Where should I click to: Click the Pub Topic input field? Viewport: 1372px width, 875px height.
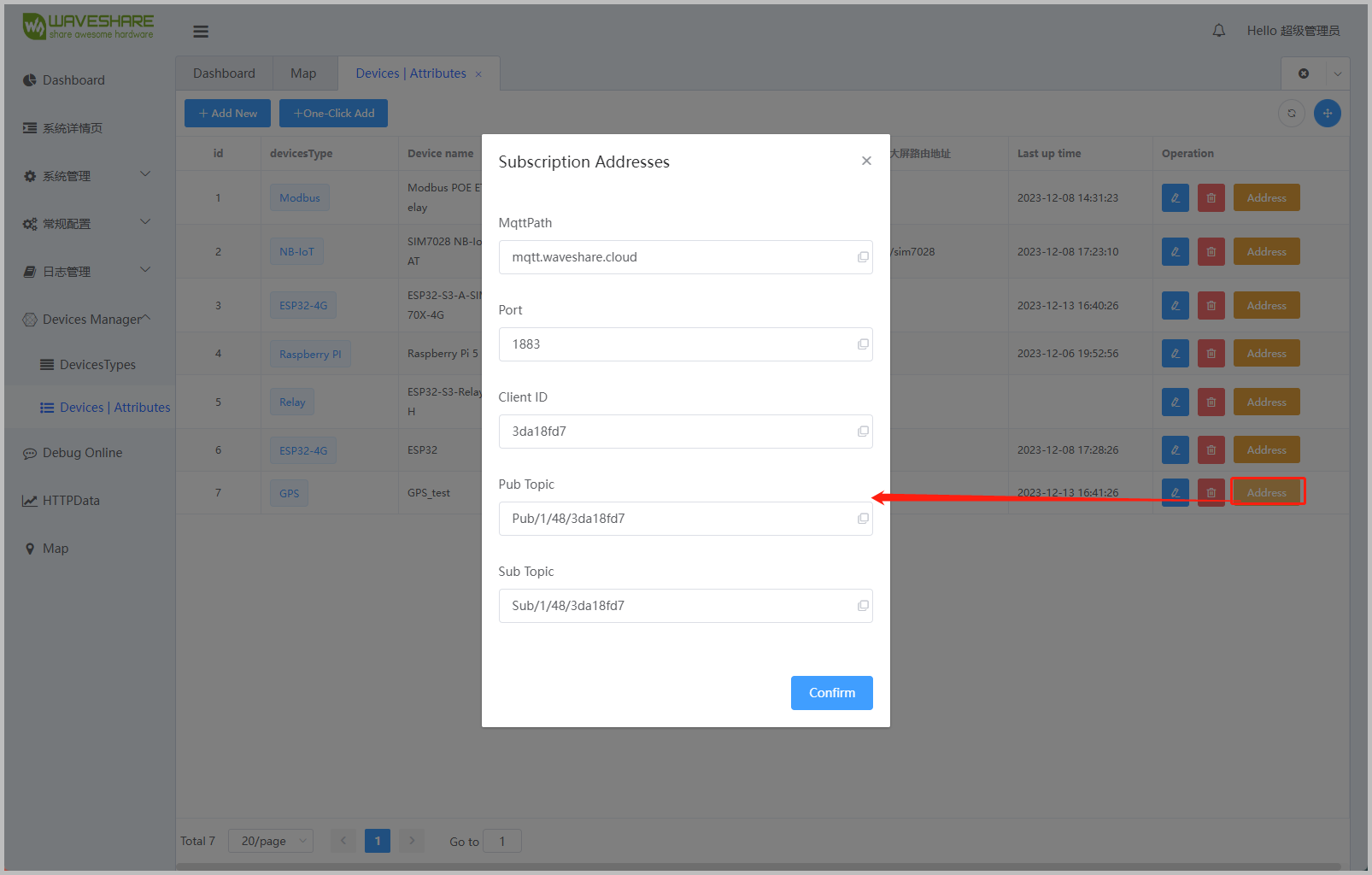pyautogui.click(x=675, y=519)
